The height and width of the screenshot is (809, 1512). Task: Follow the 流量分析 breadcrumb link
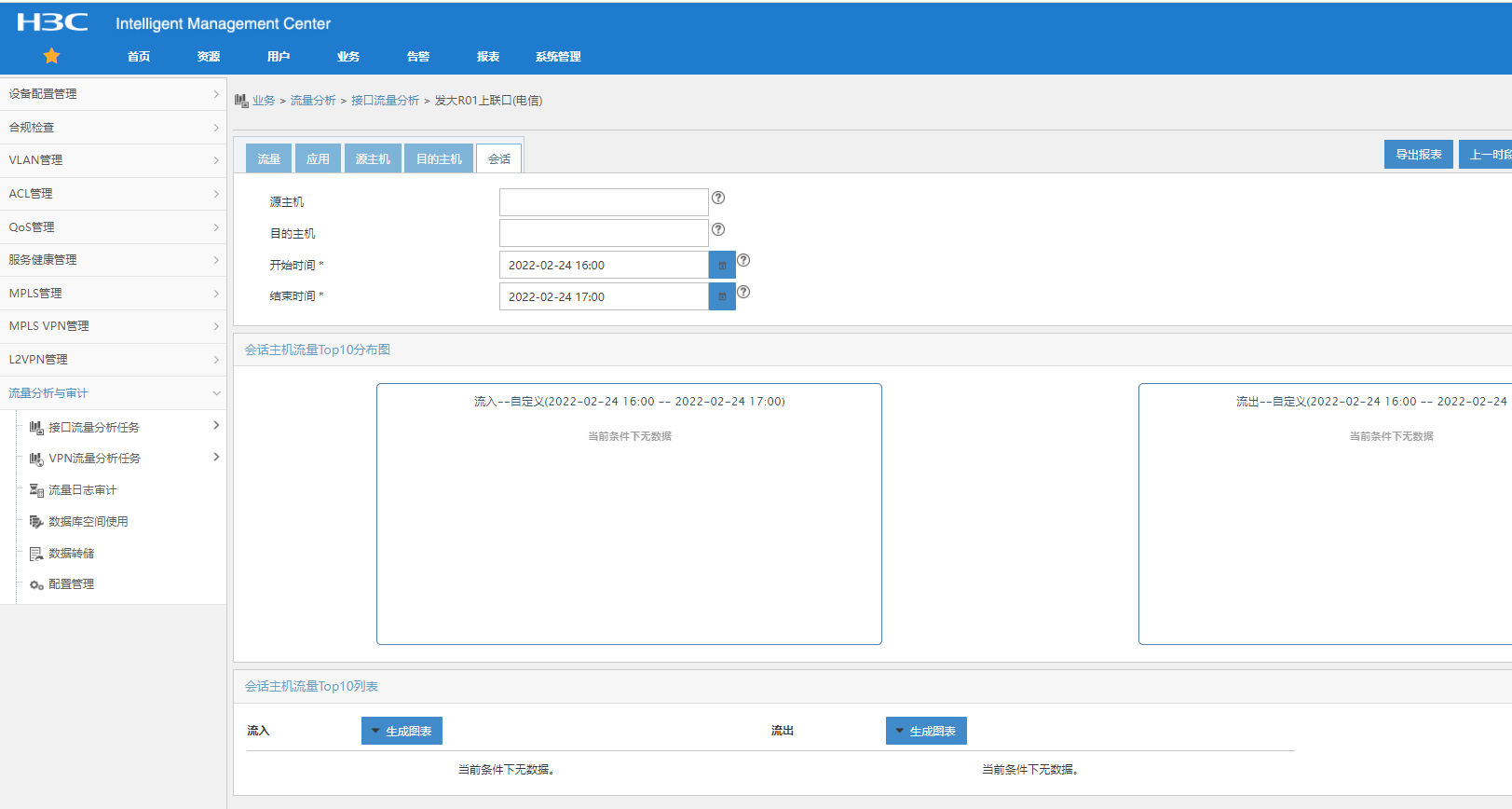313,101
